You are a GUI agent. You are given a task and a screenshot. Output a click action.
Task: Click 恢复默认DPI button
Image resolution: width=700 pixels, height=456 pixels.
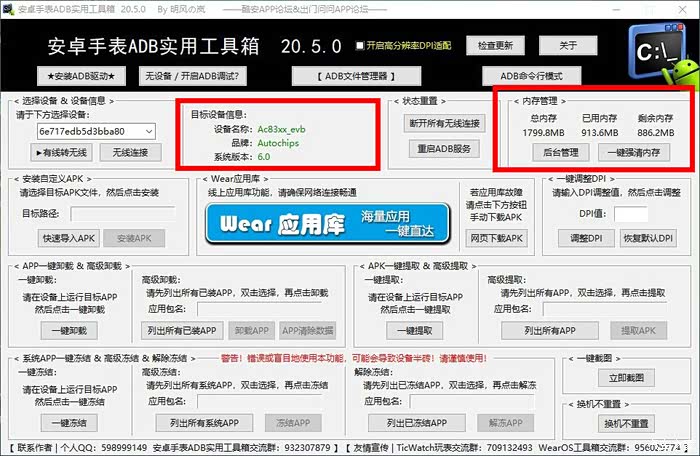(648, 238)
